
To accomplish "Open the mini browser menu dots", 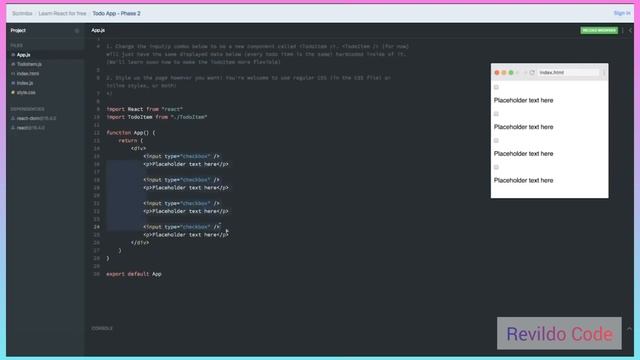I will click(x=604, y=73).
